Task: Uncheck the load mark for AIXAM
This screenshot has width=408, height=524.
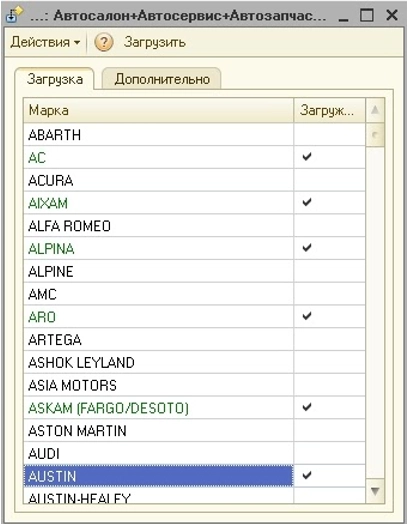Action: (307, 202)
